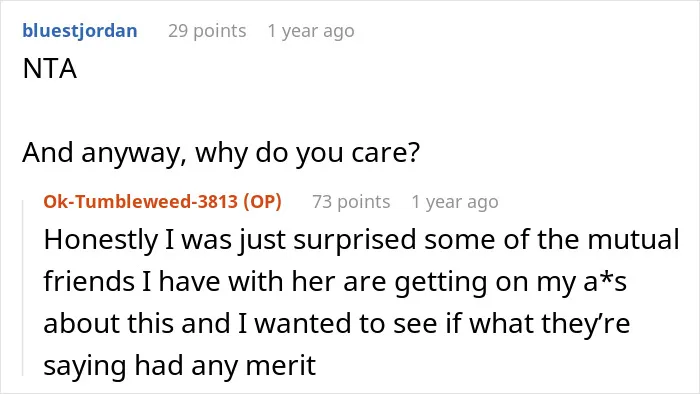Click the word 'mutual' in the reply
This screenshot has height=394, width=700.
click(633, 240)
